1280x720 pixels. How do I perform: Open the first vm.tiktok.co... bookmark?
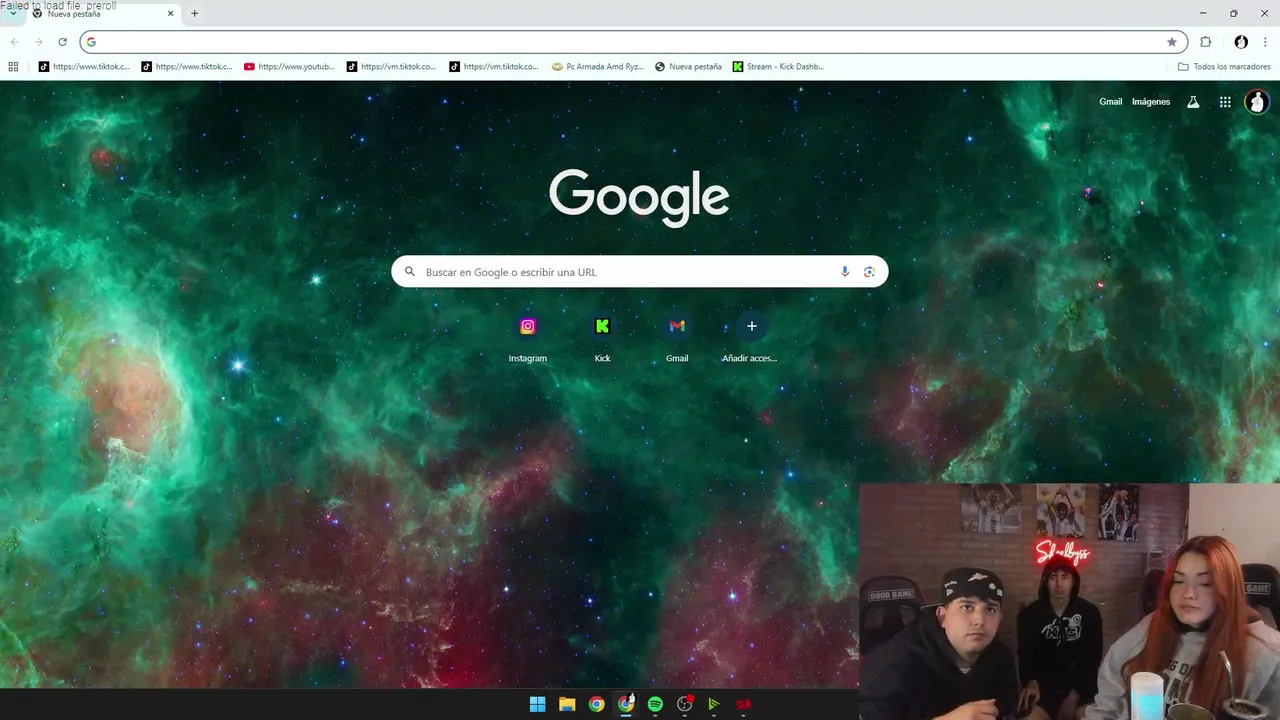[392, 67]
